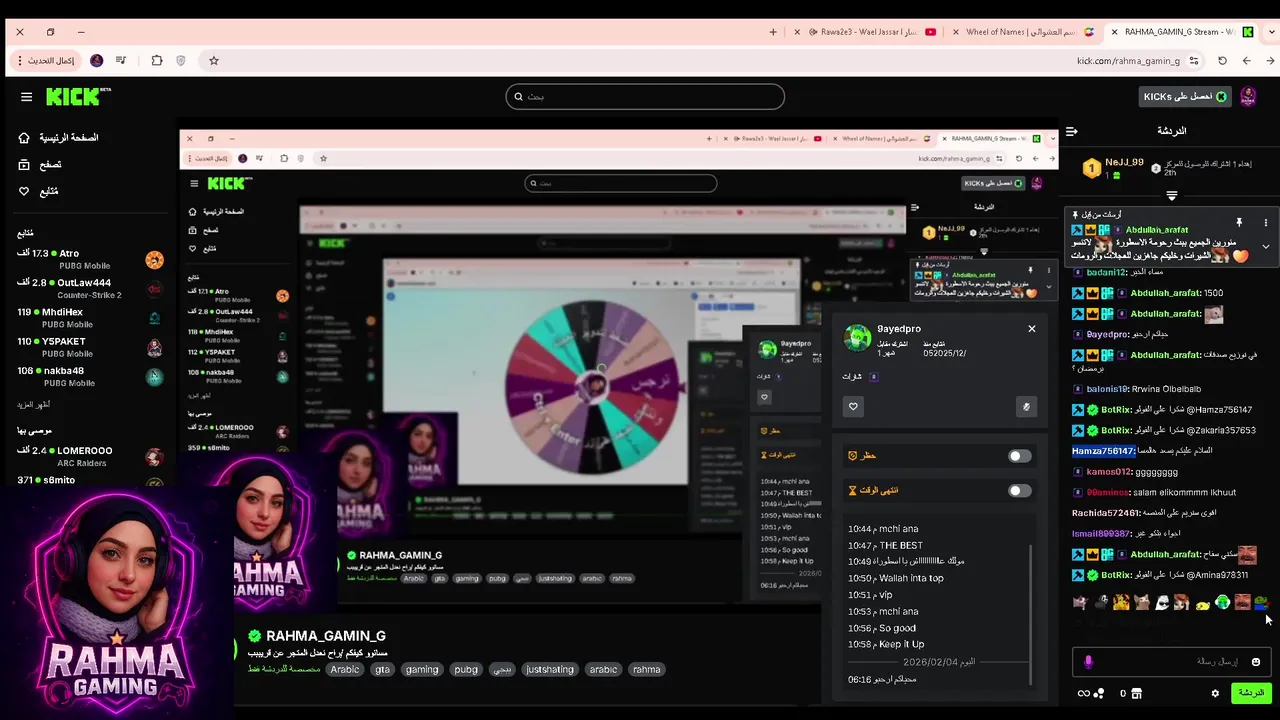Open YSPAKET channel in sidebar

[90, 347]
